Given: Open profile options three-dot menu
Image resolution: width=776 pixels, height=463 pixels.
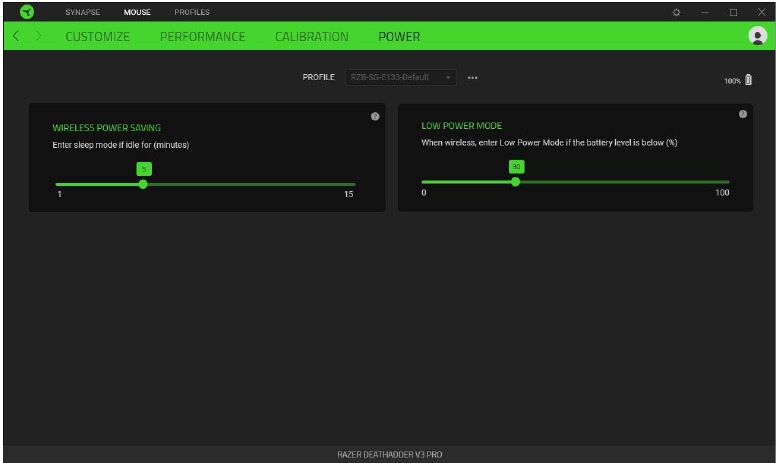Looking at the screenshot, I should (473, 78).
